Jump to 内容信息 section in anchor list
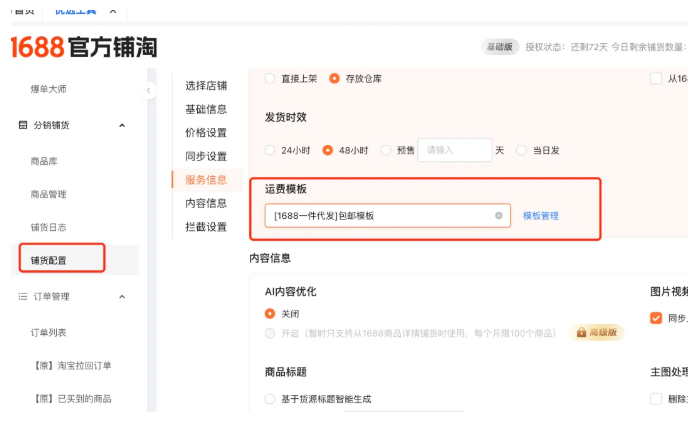 pos(206,203)
